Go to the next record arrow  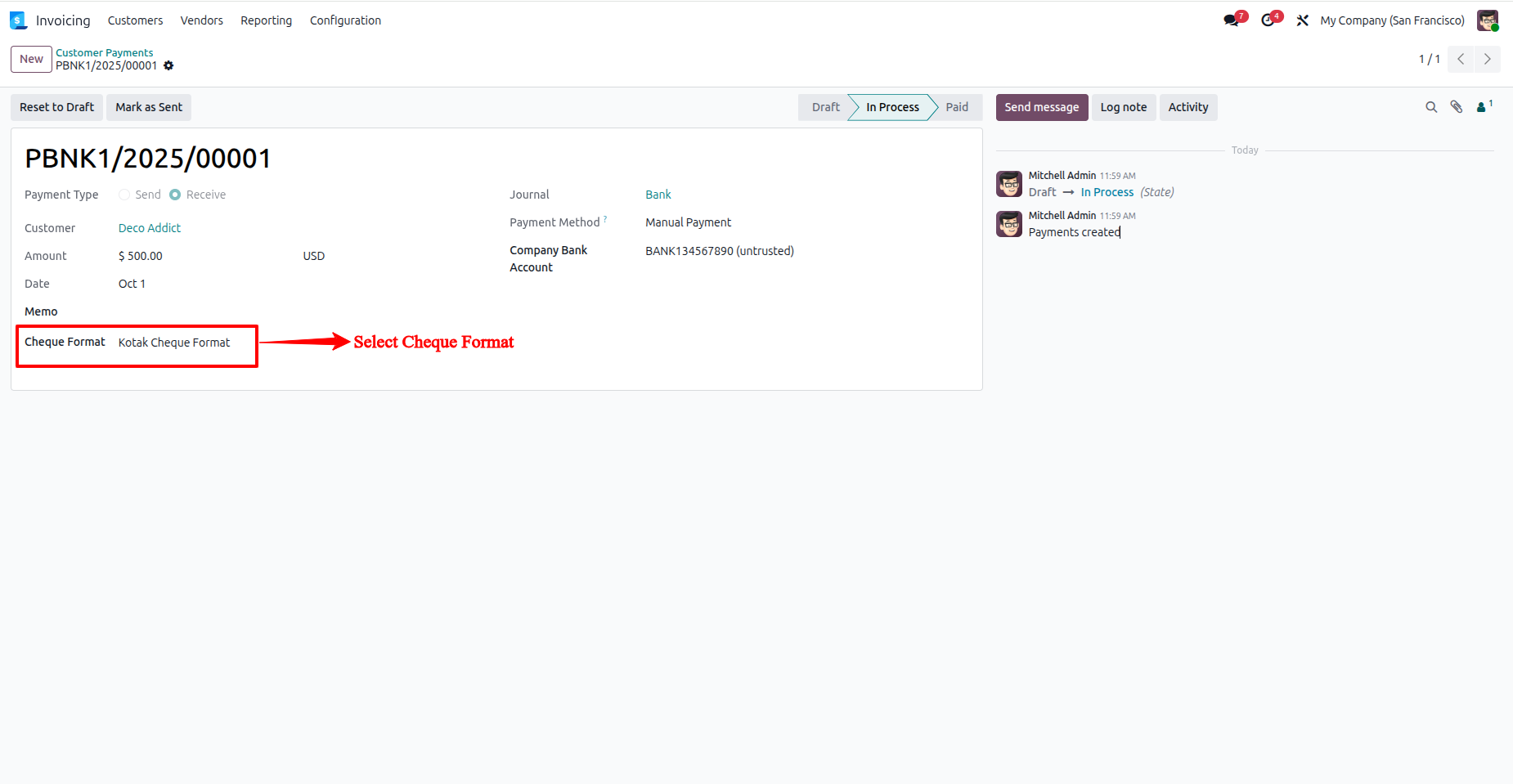1488,59
